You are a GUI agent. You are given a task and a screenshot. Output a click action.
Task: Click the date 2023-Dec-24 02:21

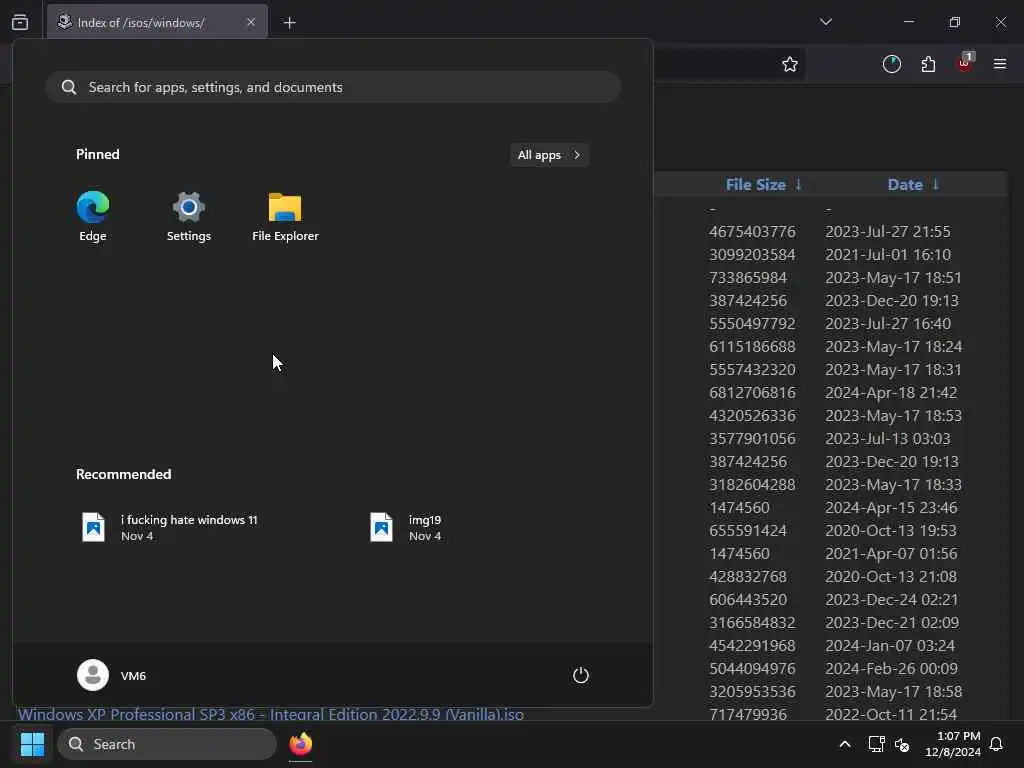891,600
